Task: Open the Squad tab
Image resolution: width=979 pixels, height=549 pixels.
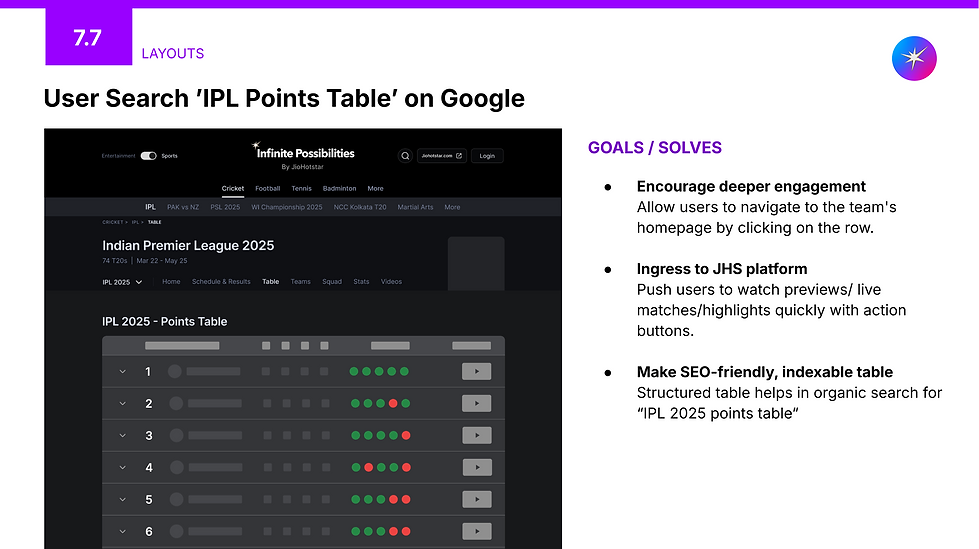Action: tap(332, 282)
